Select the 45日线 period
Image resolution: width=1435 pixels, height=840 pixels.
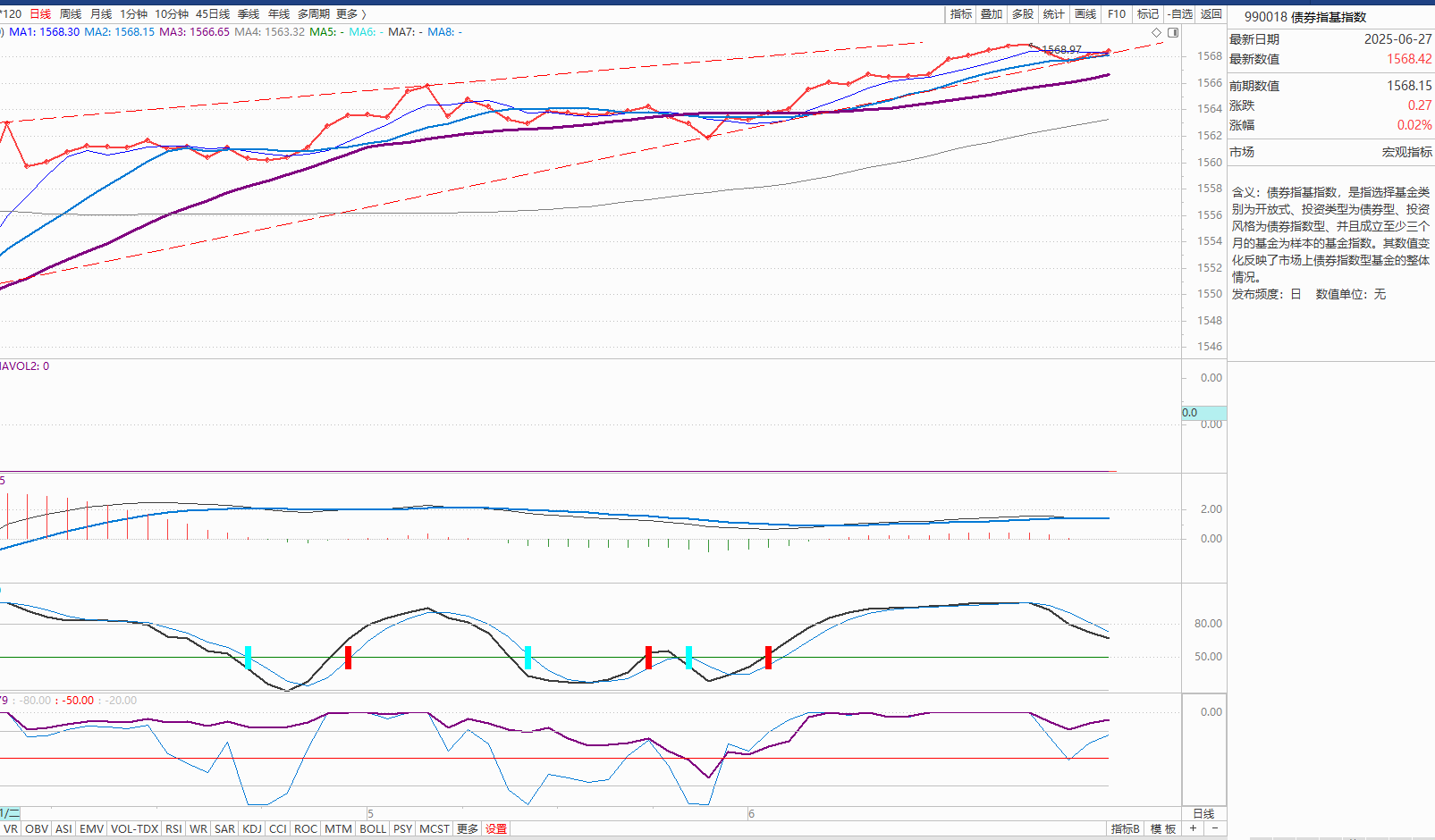(x=213, y=14)
